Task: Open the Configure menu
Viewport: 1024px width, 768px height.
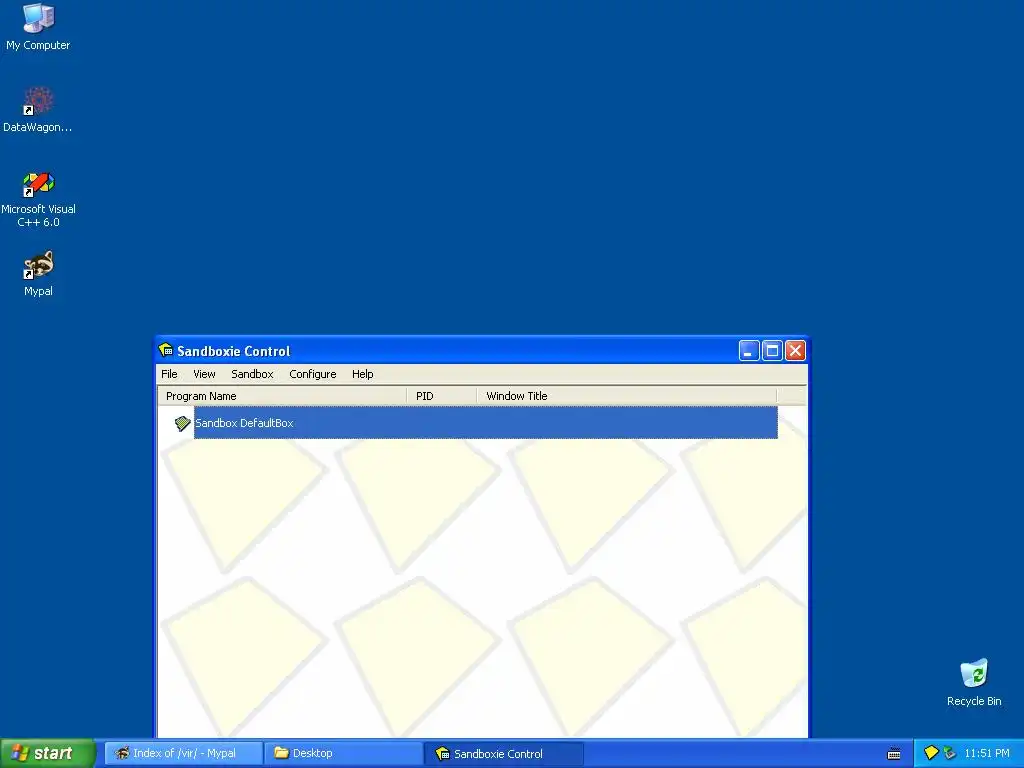Action: point(313,374)
